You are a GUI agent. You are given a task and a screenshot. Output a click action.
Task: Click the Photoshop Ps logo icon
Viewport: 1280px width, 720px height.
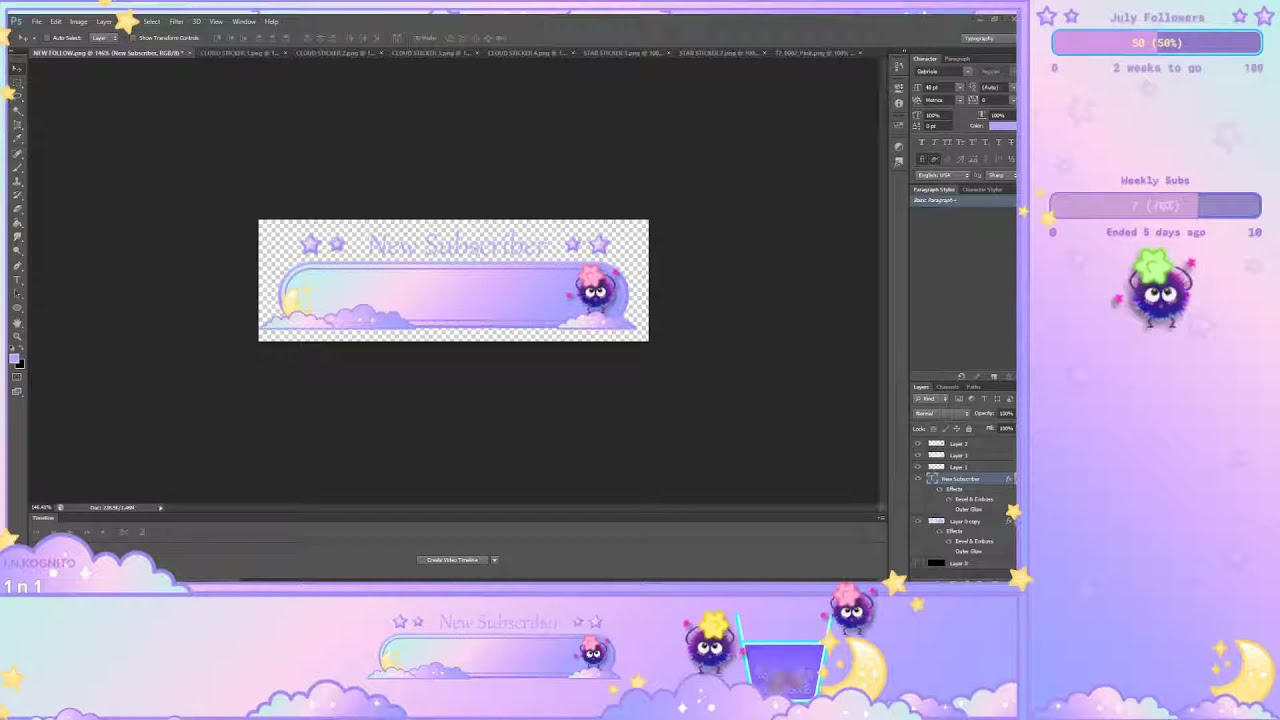tap(16, 21)
